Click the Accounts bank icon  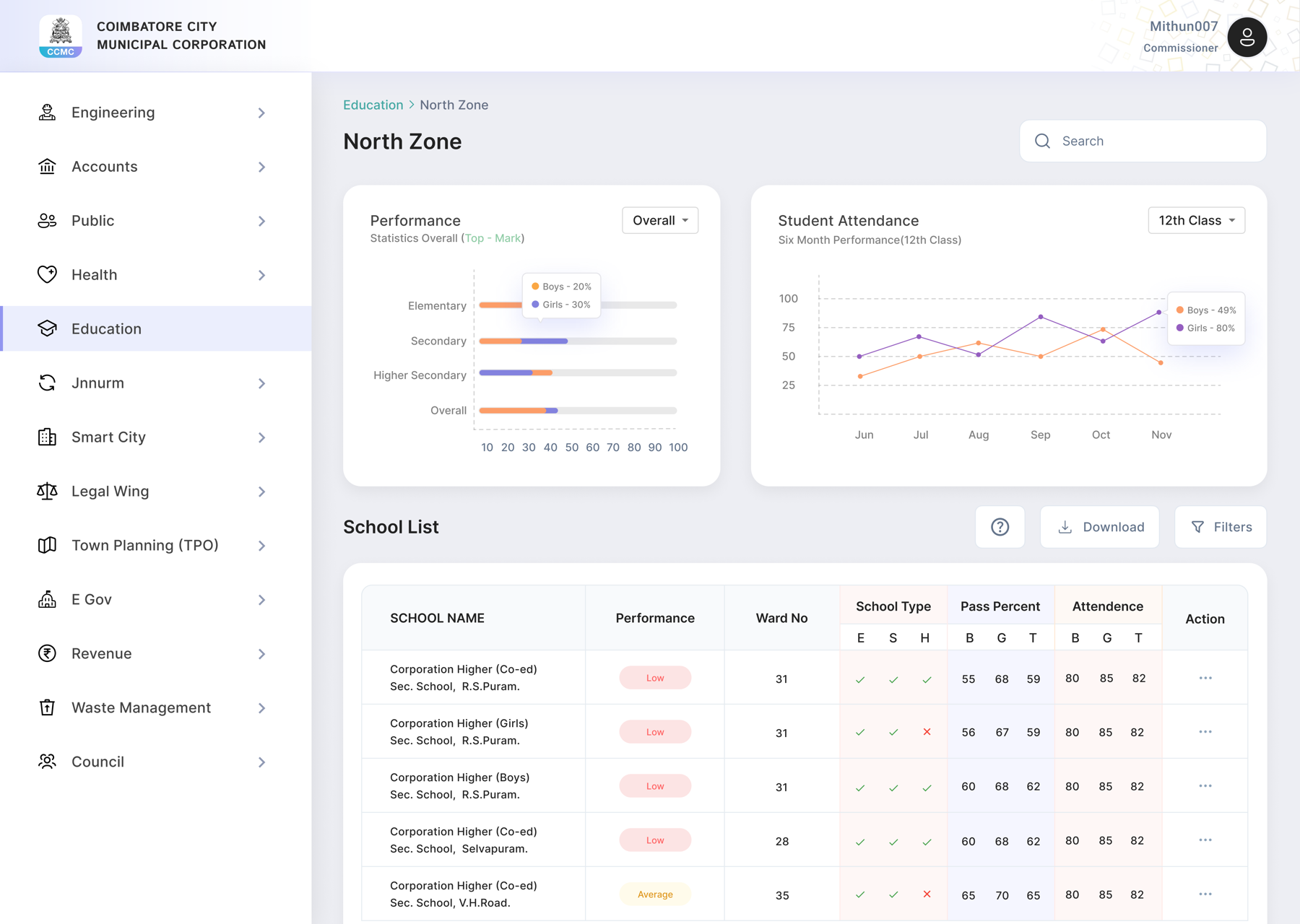[47, 167]
